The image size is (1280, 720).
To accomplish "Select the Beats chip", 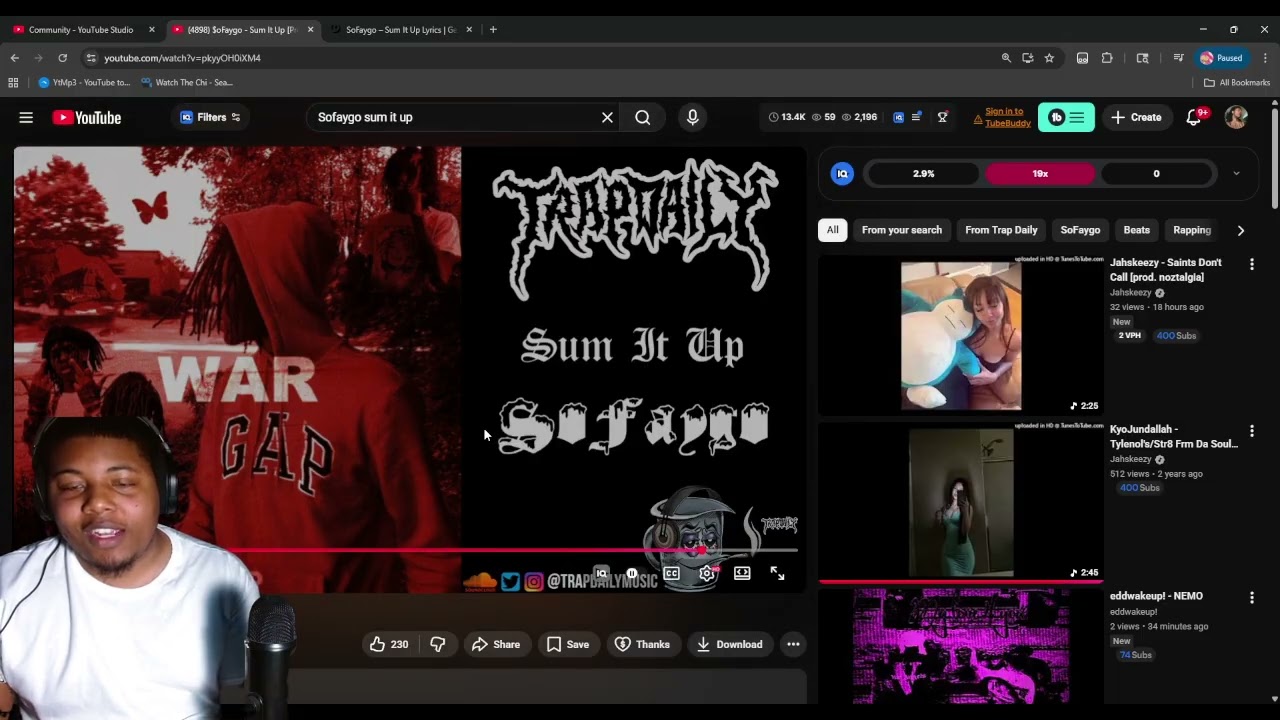I will (x=1137, y=230).
